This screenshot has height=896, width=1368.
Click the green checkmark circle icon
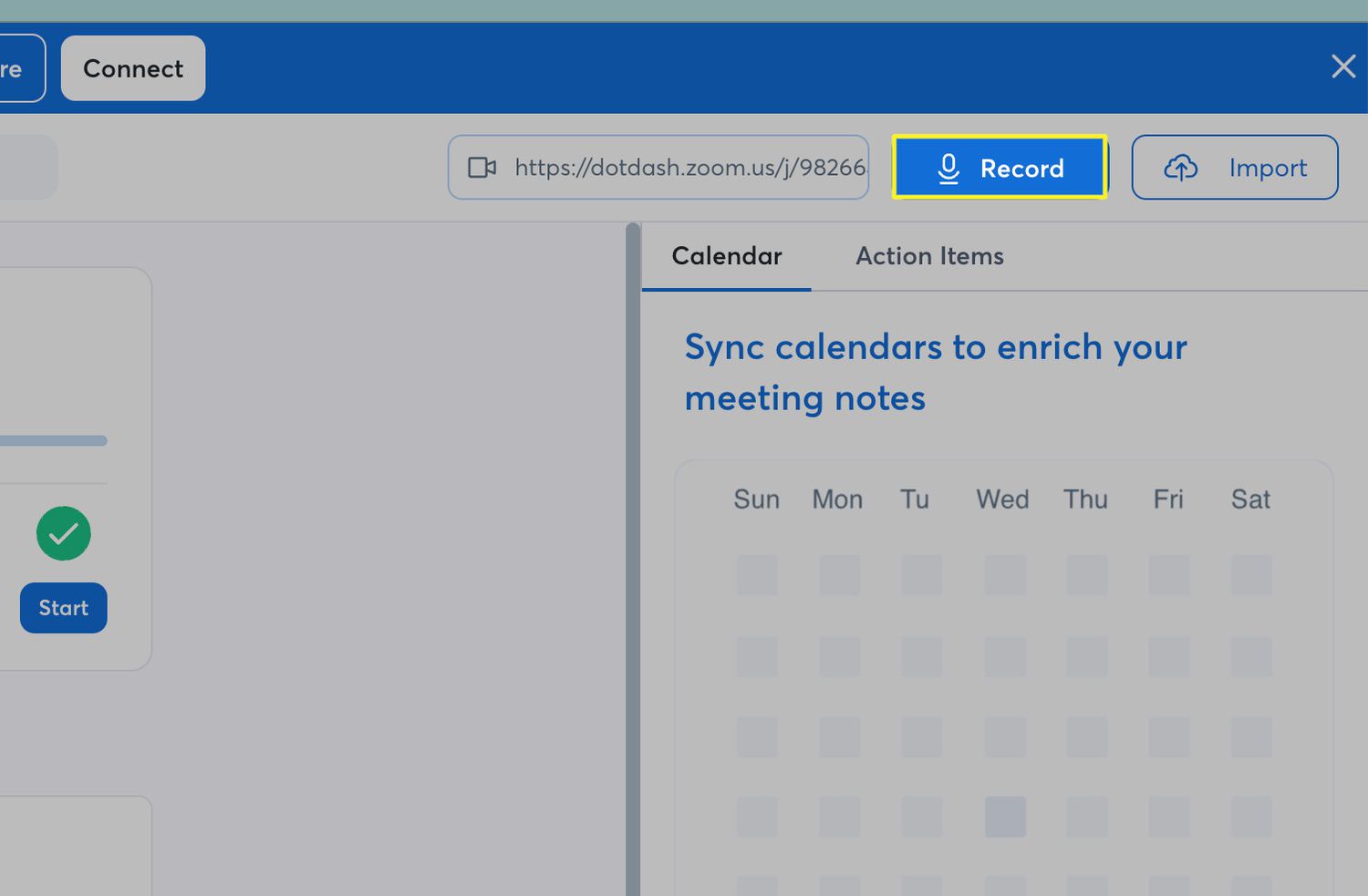tap(63, 533)
